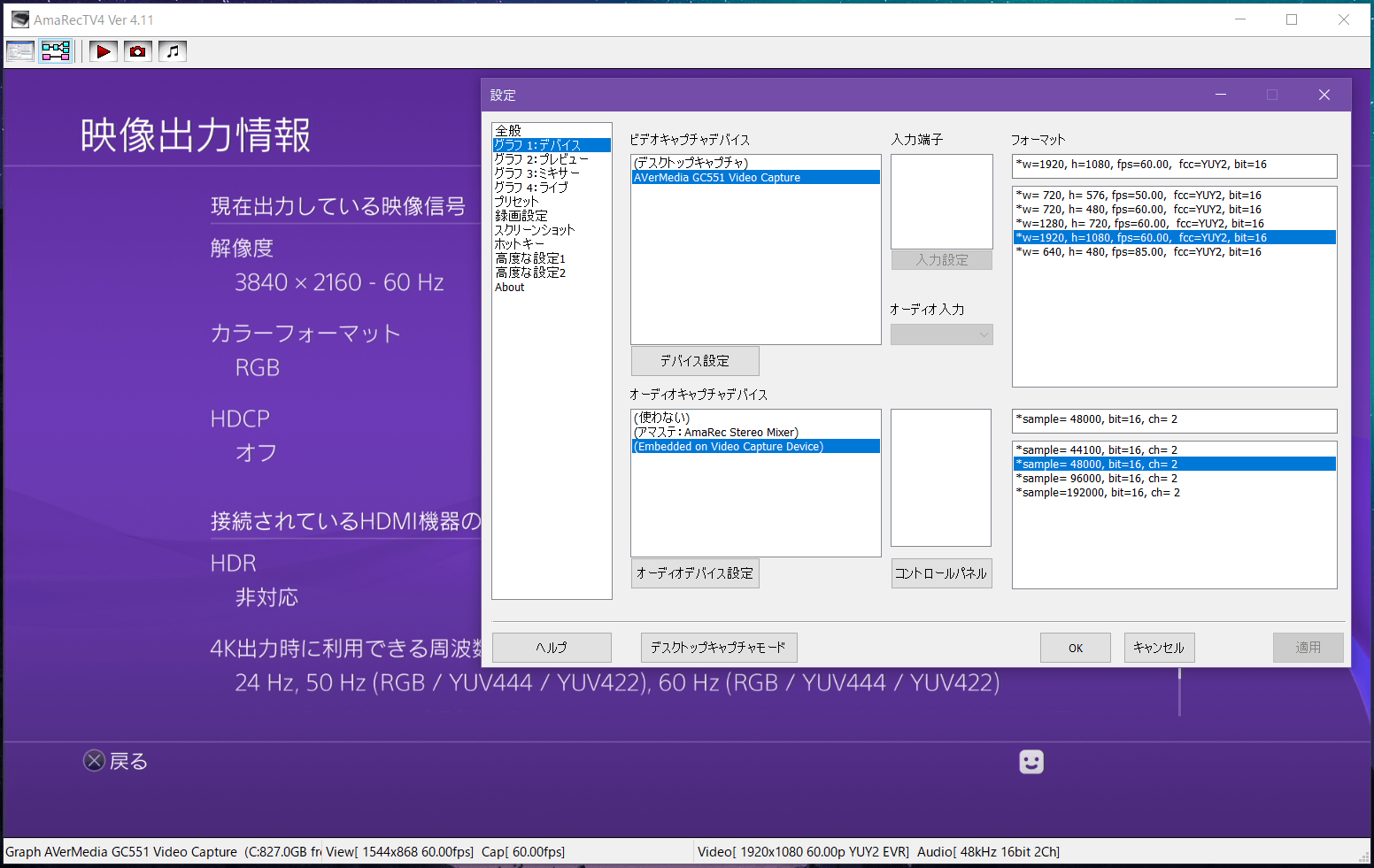Select グラフ 3:ミキサー category

(552, 173)
